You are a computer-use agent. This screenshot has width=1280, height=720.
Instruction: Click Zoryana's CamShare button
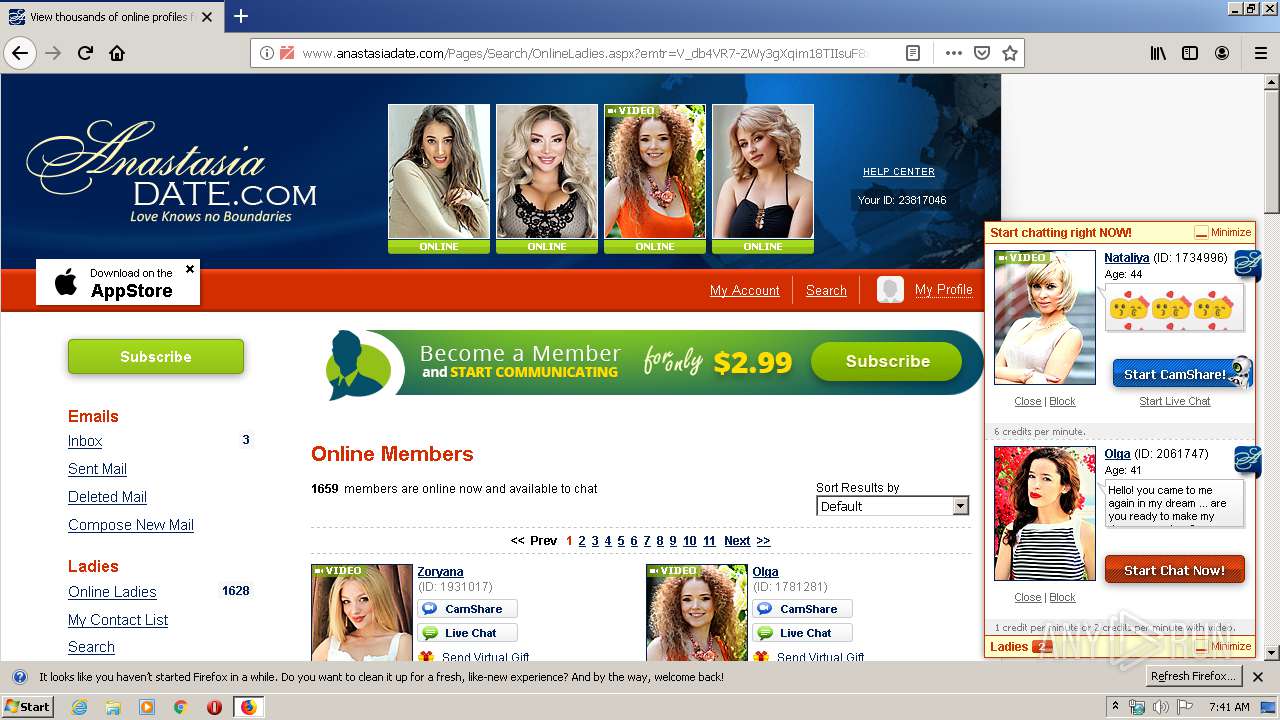[467, 609]
